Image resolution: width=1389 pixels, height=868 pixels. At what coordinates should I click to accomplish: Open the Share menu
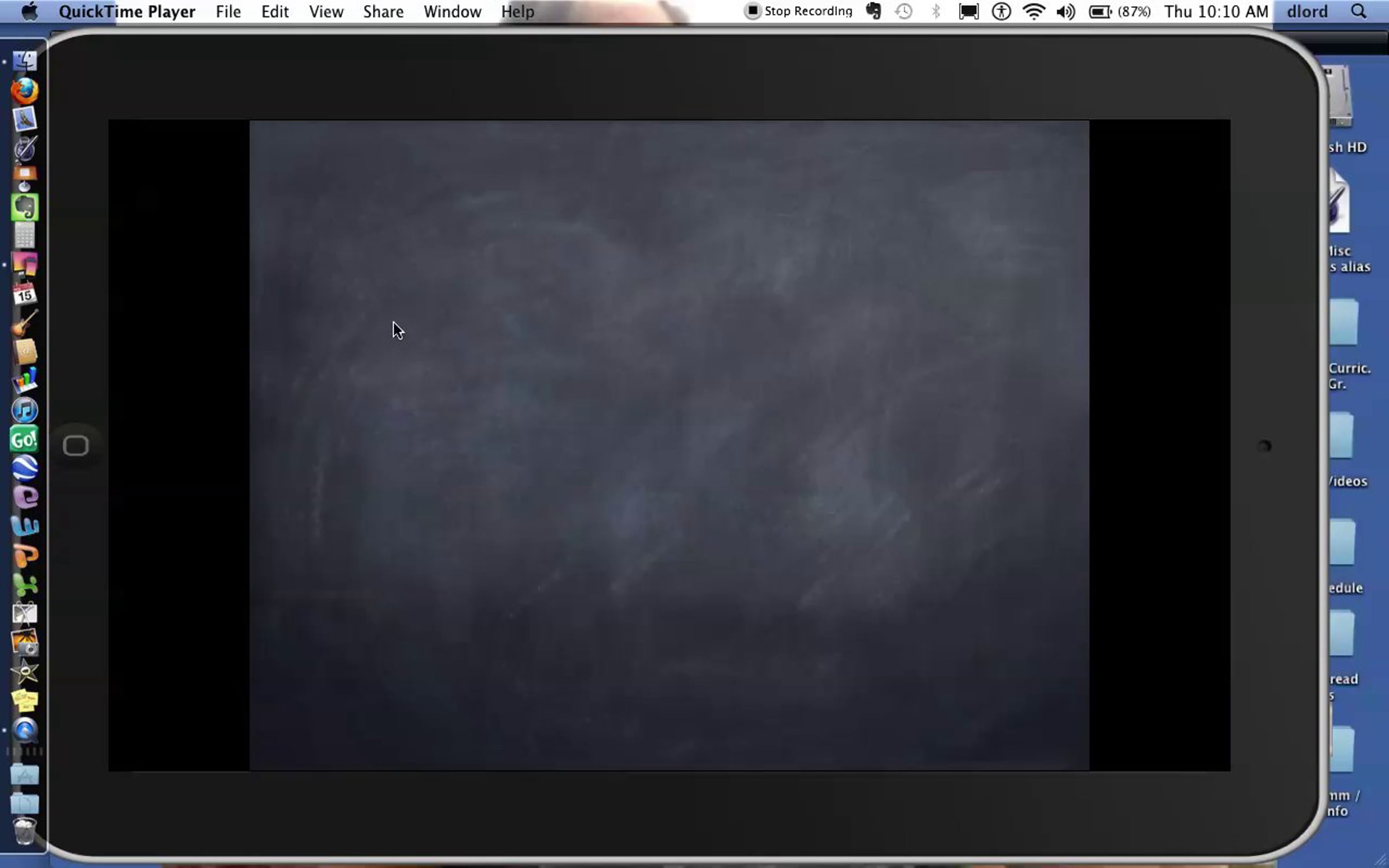383,12
